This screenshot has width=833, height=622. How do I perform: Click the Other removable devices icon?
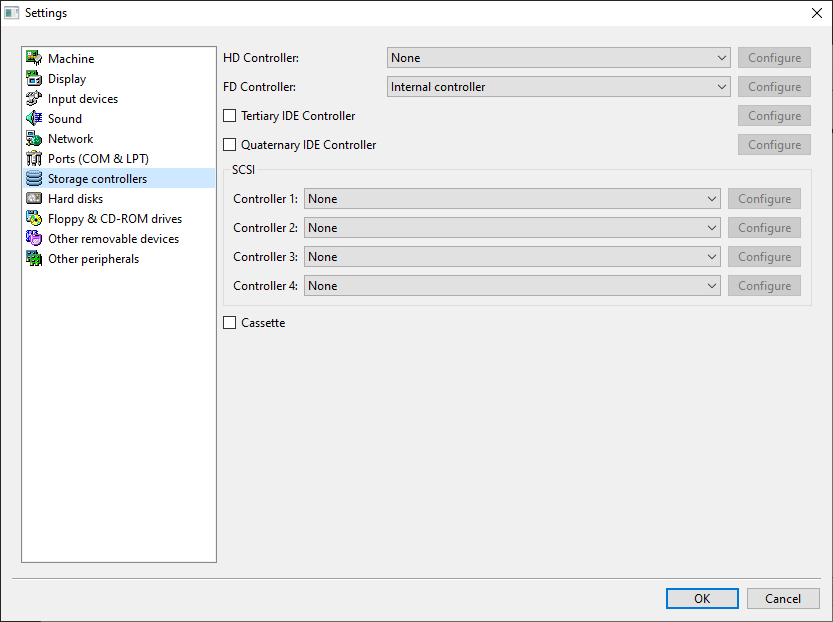[x=34, y=238]
